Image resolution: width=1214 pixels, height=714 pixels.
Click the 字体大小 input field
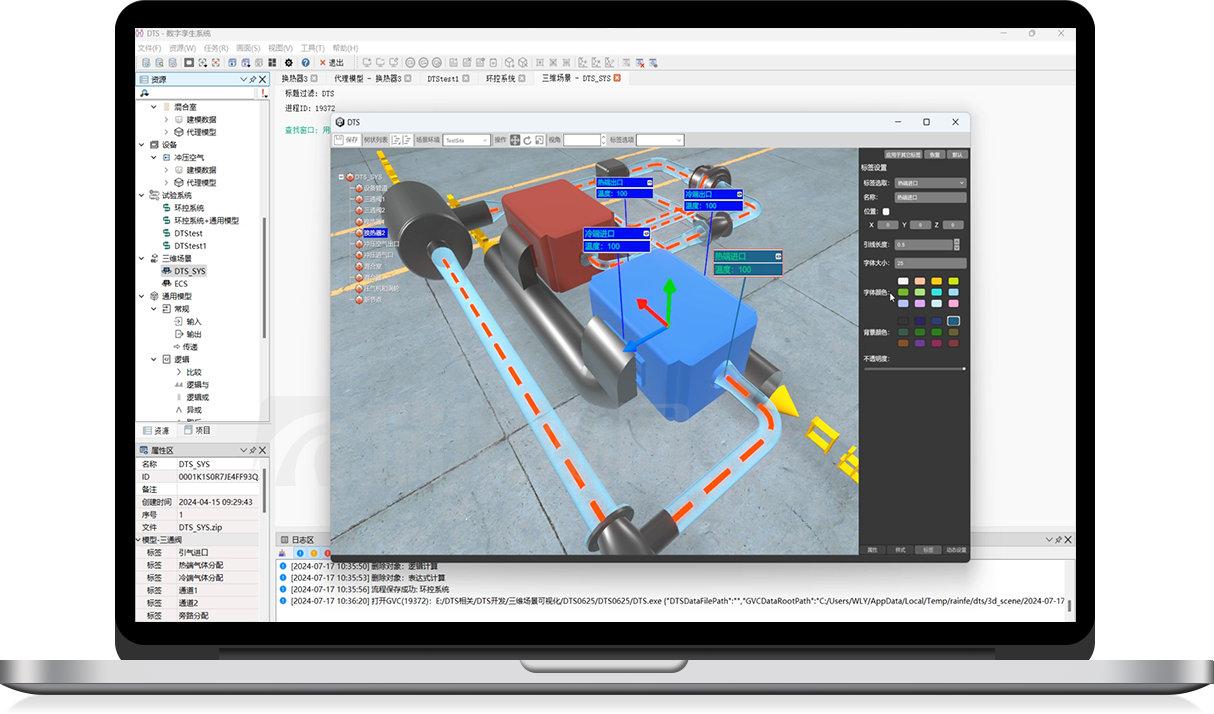(x=930, y=263)
